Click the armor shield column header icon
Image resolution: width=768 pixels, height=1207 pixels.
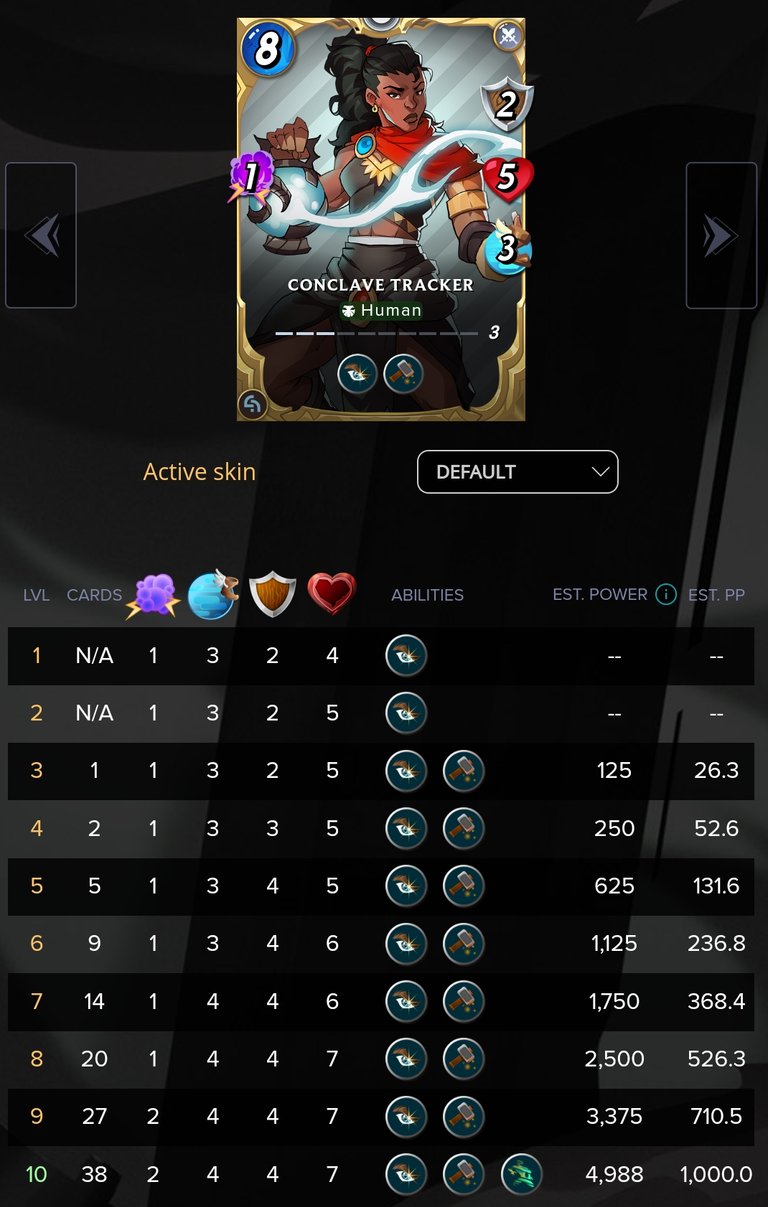[x=272, y=594]
